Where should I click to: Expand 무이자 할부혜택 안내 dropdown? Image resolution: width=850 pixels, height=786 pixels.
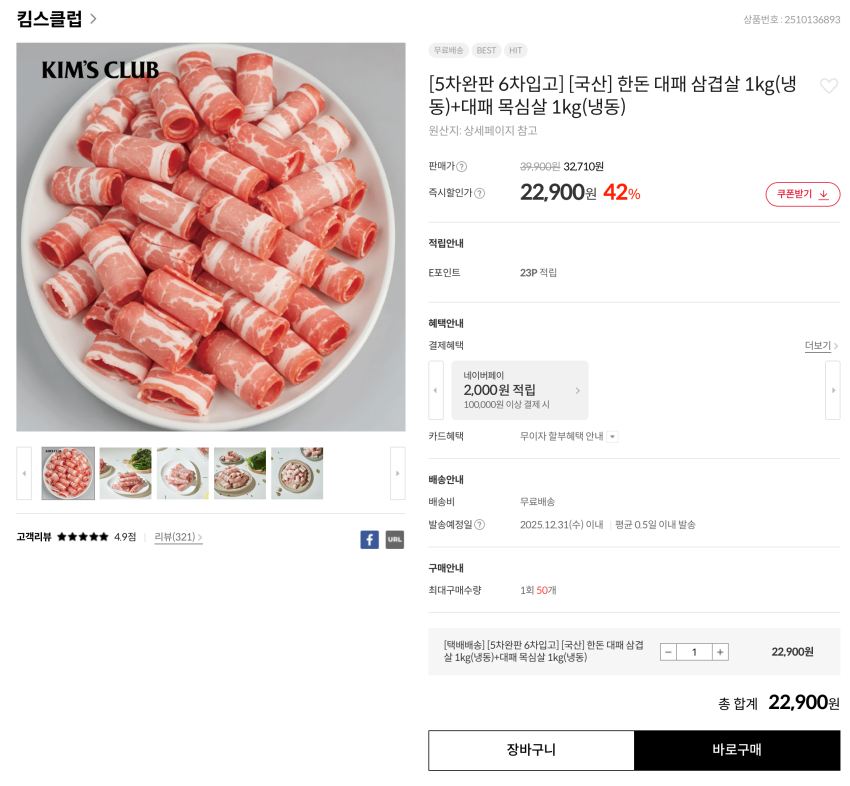pyautogui.click(x=612, y=437)
